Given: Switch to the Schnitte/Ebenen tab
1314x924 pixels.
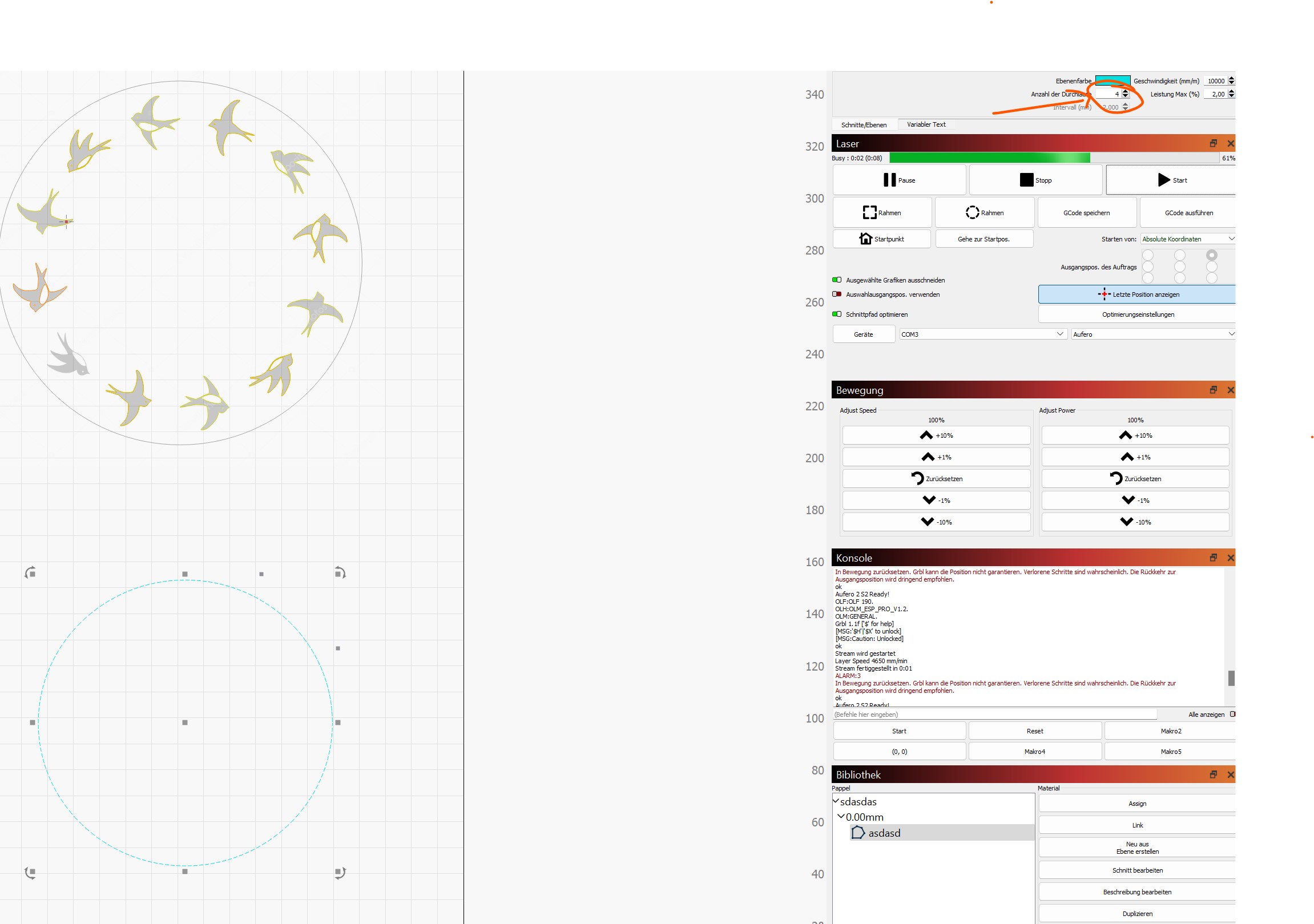Looking at the screenshot, I should 864,125.
